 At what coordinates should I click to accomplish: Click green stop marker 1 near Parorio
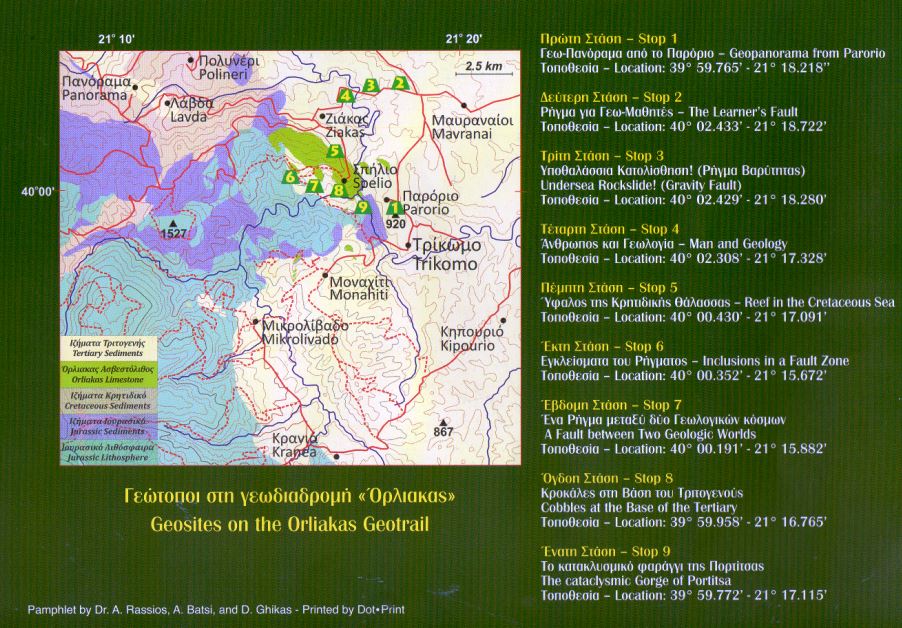click(x=393, y=208)
